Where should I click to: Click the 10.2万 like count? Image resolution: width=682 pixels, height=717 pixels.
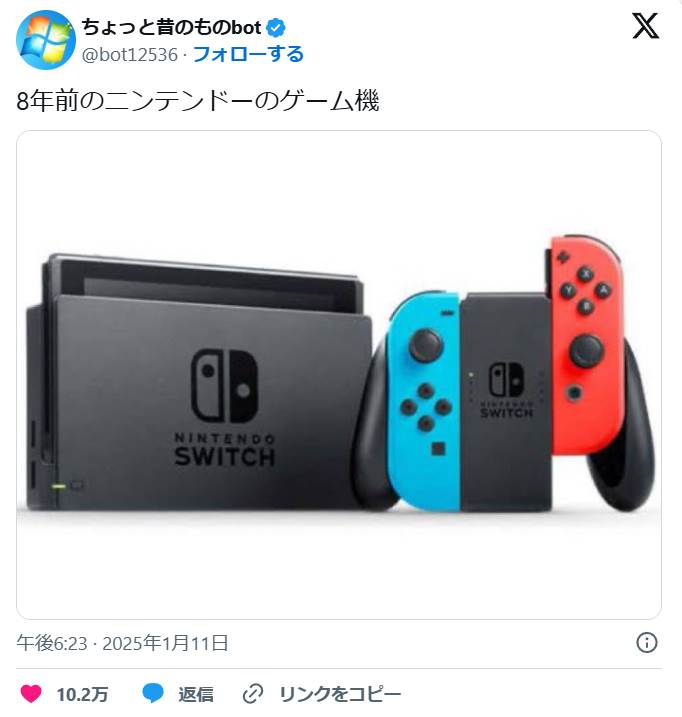(x=82, y=694)
